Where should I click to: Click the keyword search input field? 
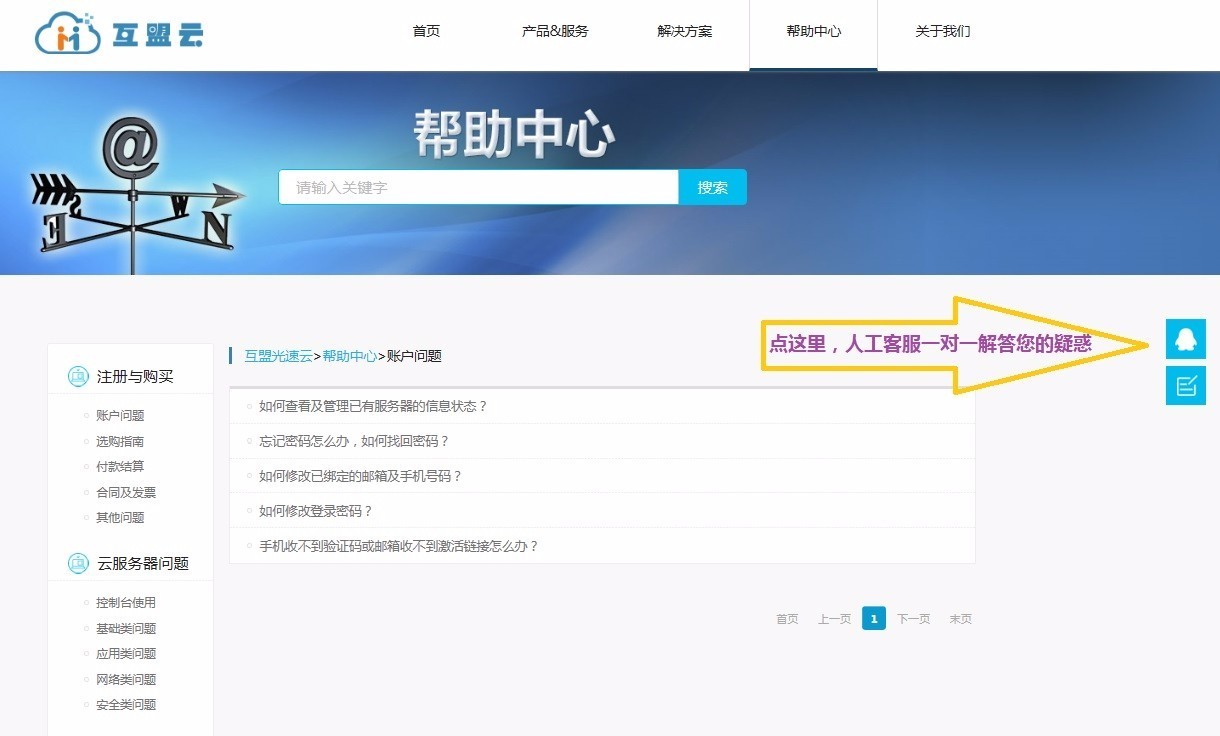478,187
